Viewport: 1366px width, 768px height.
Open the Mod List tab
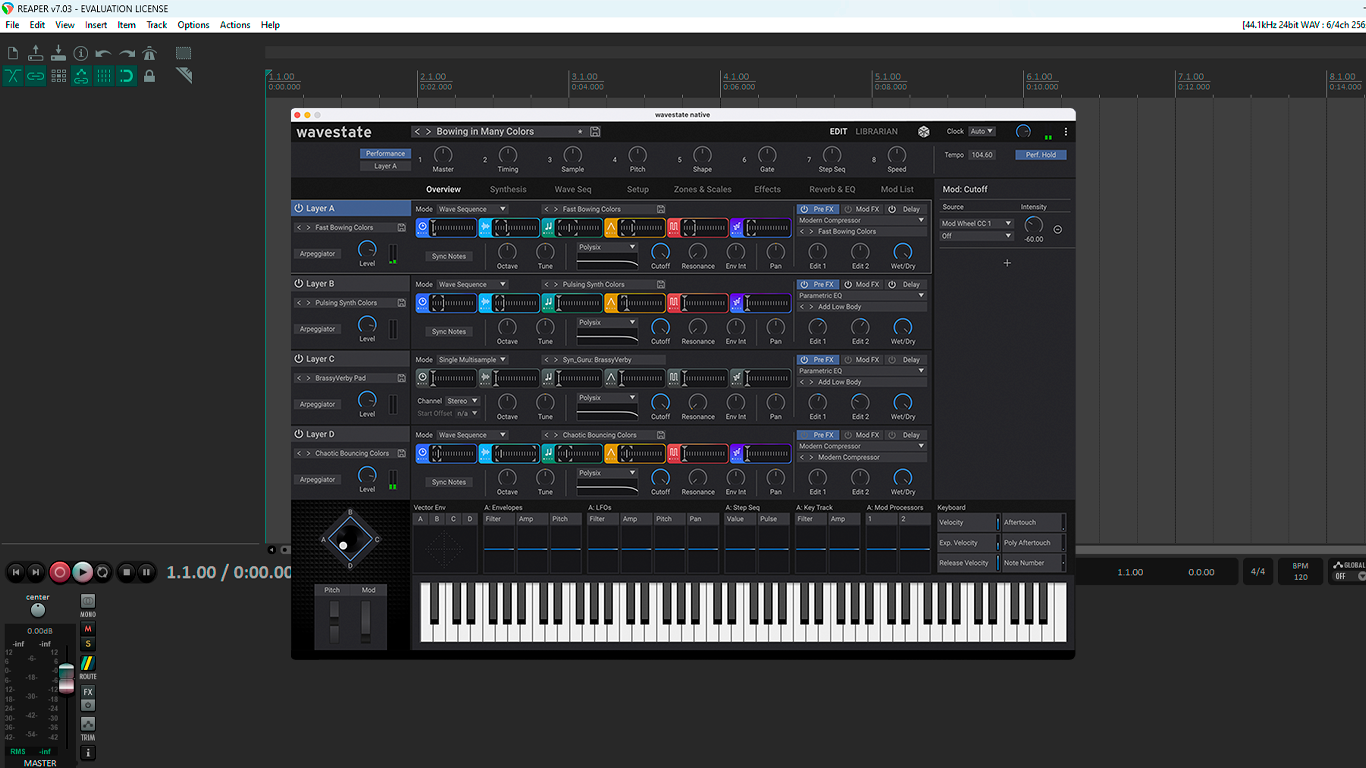[x=897, y=189]
